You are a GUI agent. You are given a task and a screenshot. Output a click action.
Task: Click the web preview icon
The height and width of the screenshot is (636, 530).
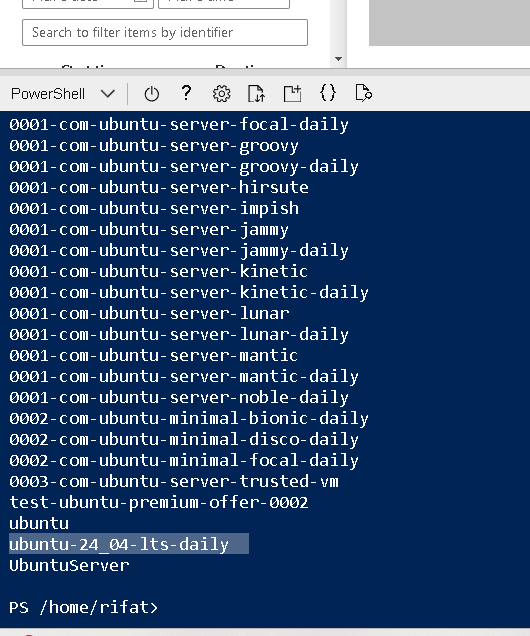(x=363, y=93)
